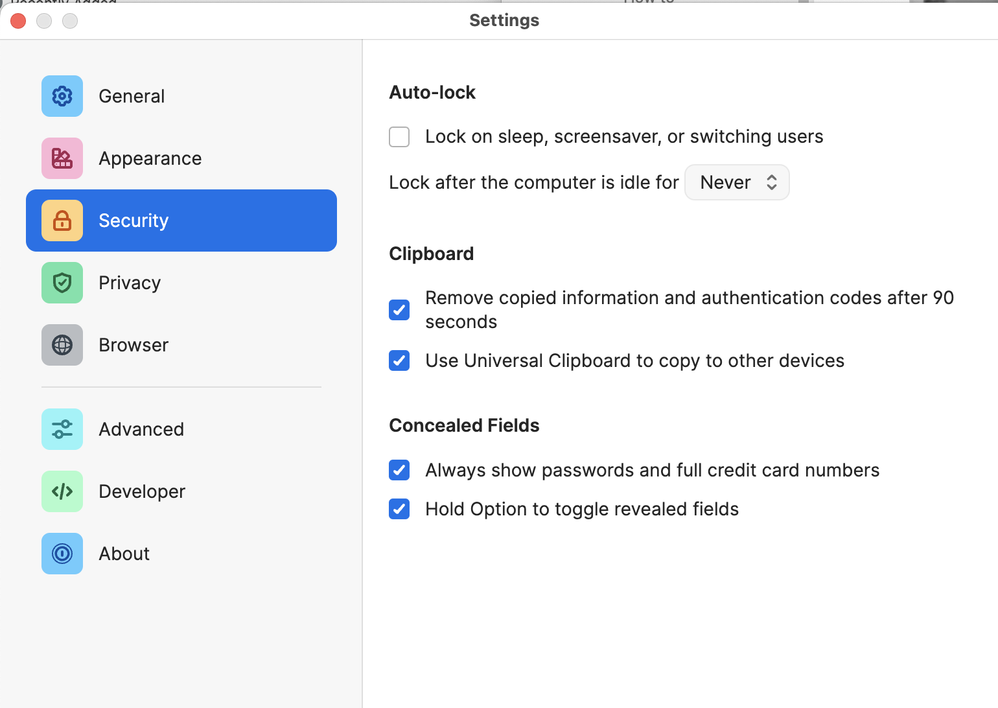Toggle Hold Option to reveal fields checkbox
998x708 pixels.
[x=399, y=509]
